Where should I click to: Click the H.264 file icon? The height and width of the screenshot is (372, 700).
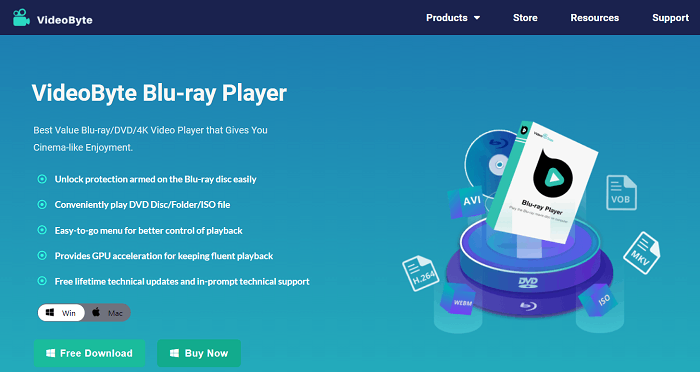(x=421, y=272)
